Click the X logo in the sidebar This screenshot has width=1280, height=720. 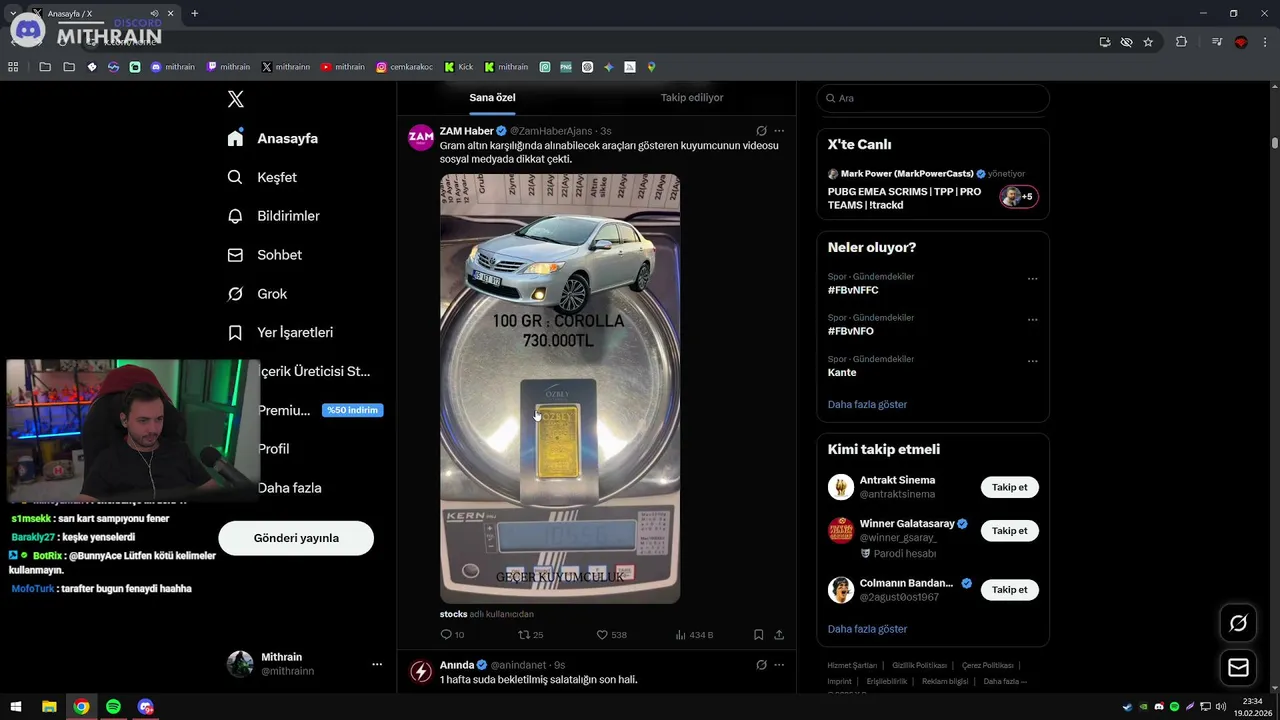tap(235, 99)
